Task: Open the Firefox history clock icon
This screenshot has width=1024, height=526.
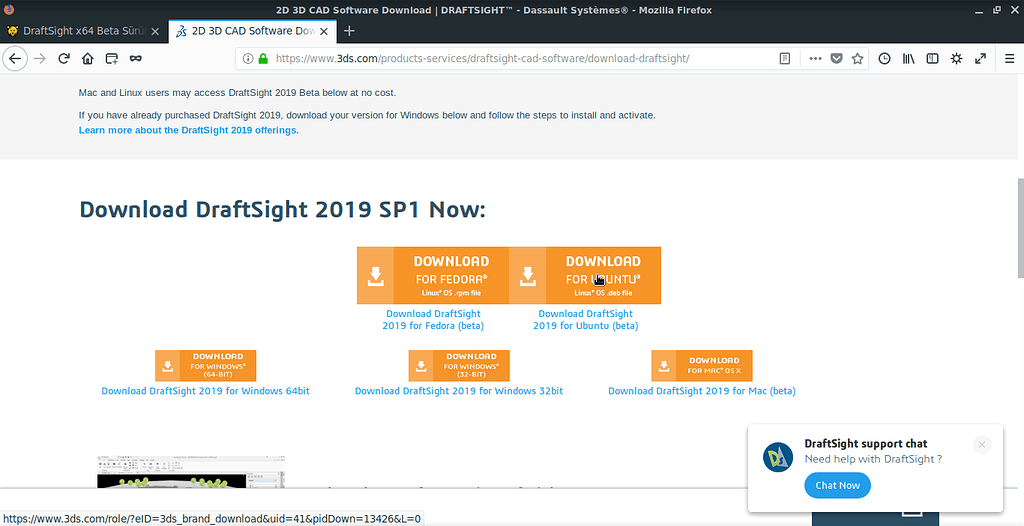Action: coord(884,59)
